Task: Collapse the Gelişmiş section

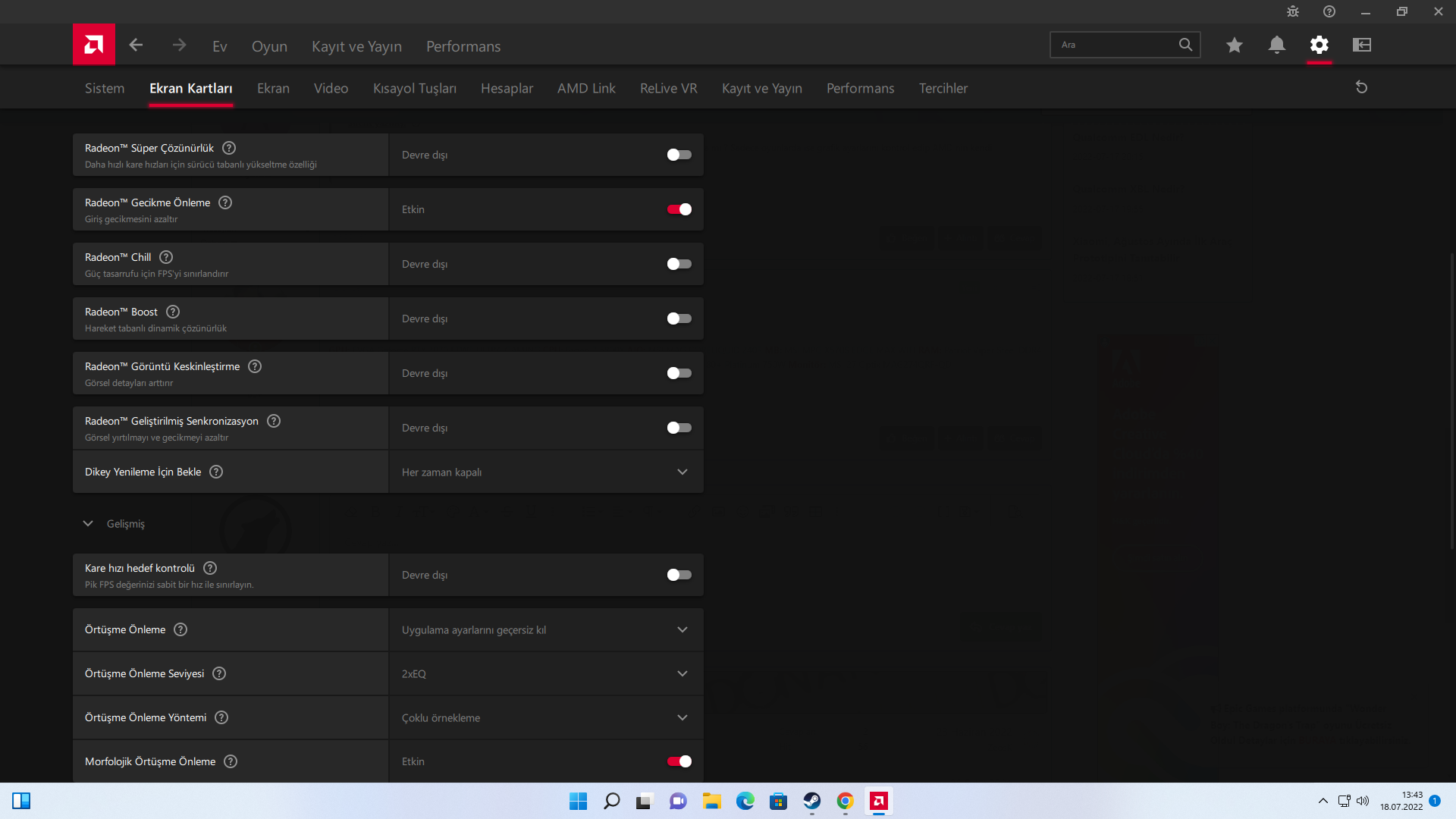Action: [88, 524]
